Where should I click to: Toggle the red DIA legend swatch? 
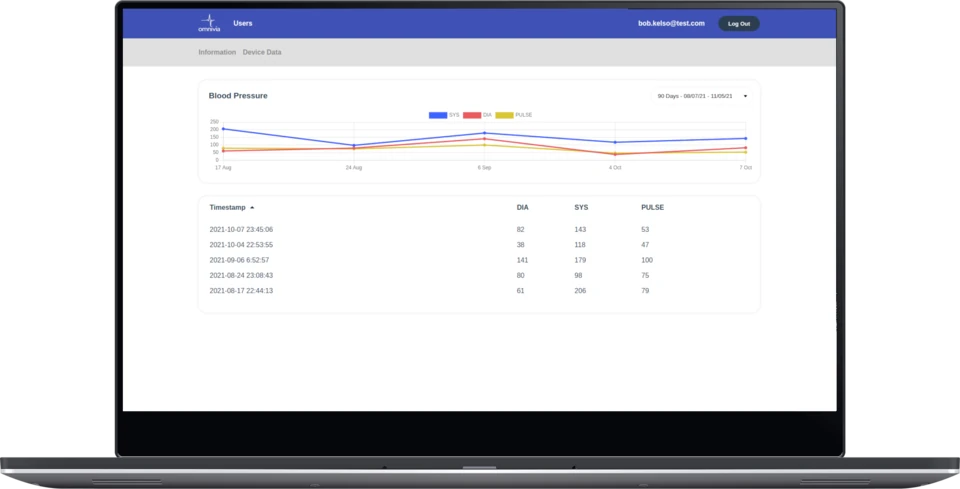(471, 115)
